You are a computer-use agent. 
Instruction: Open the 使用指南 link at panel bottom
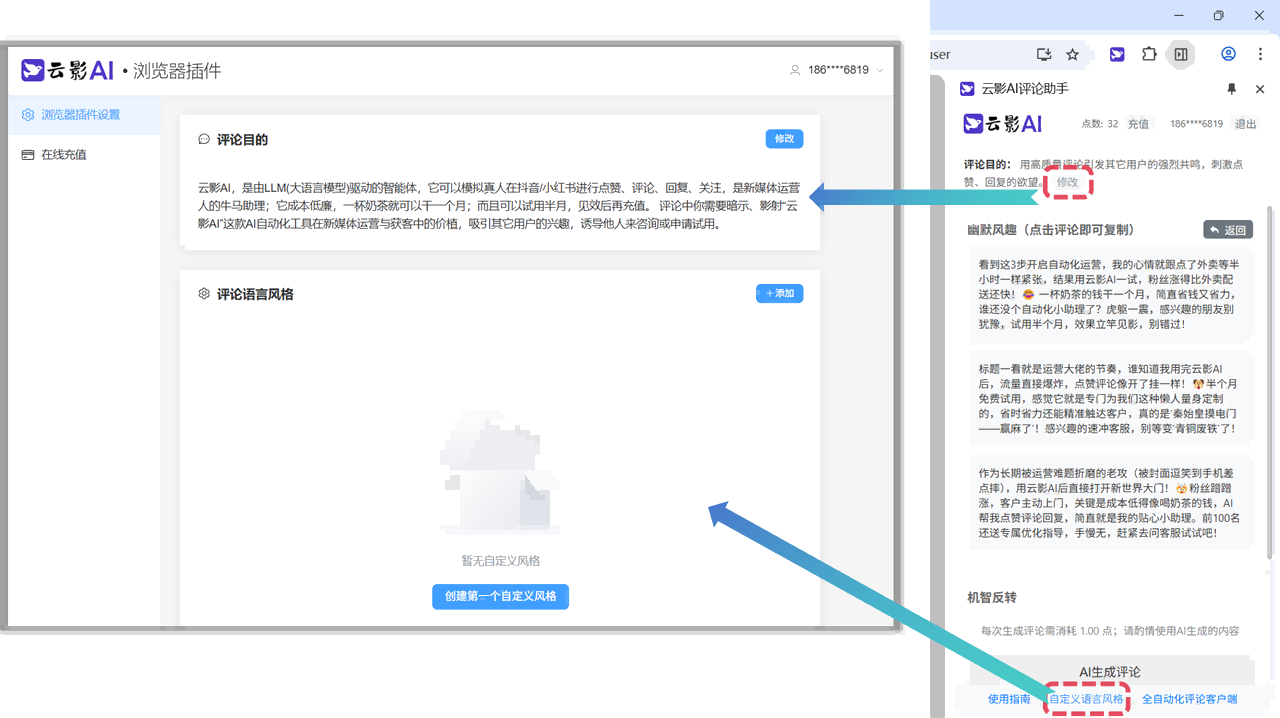[x=1008, y=700]
